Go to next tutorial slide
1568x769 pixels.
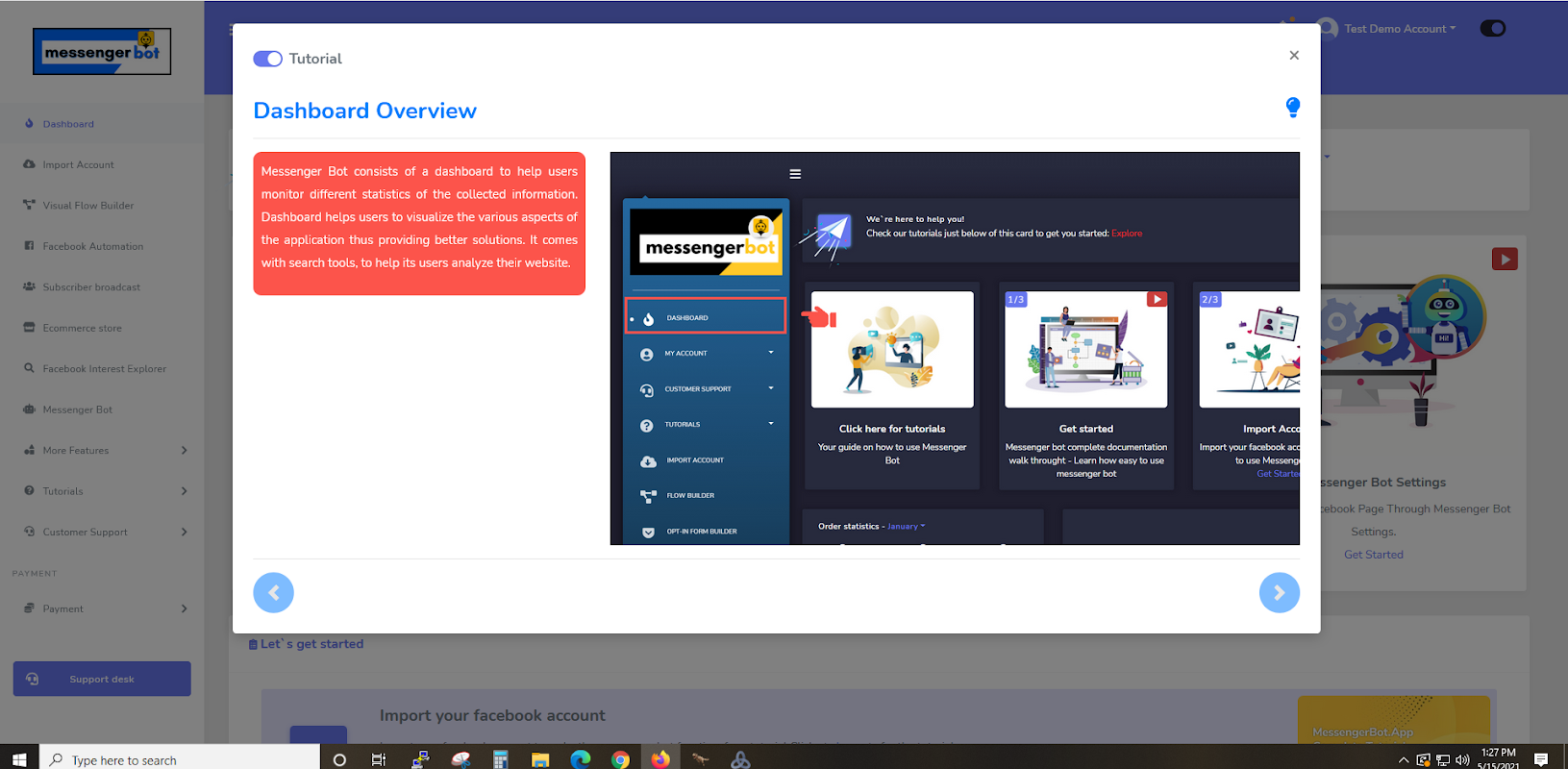click(1279, 592)
